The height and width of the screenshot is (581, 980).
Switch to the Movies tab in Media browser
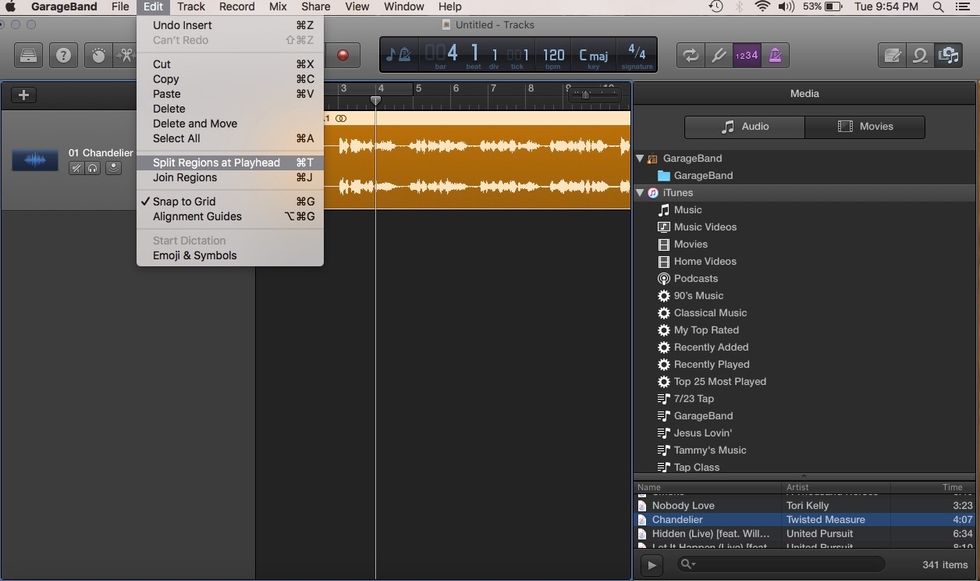(864, 127)
